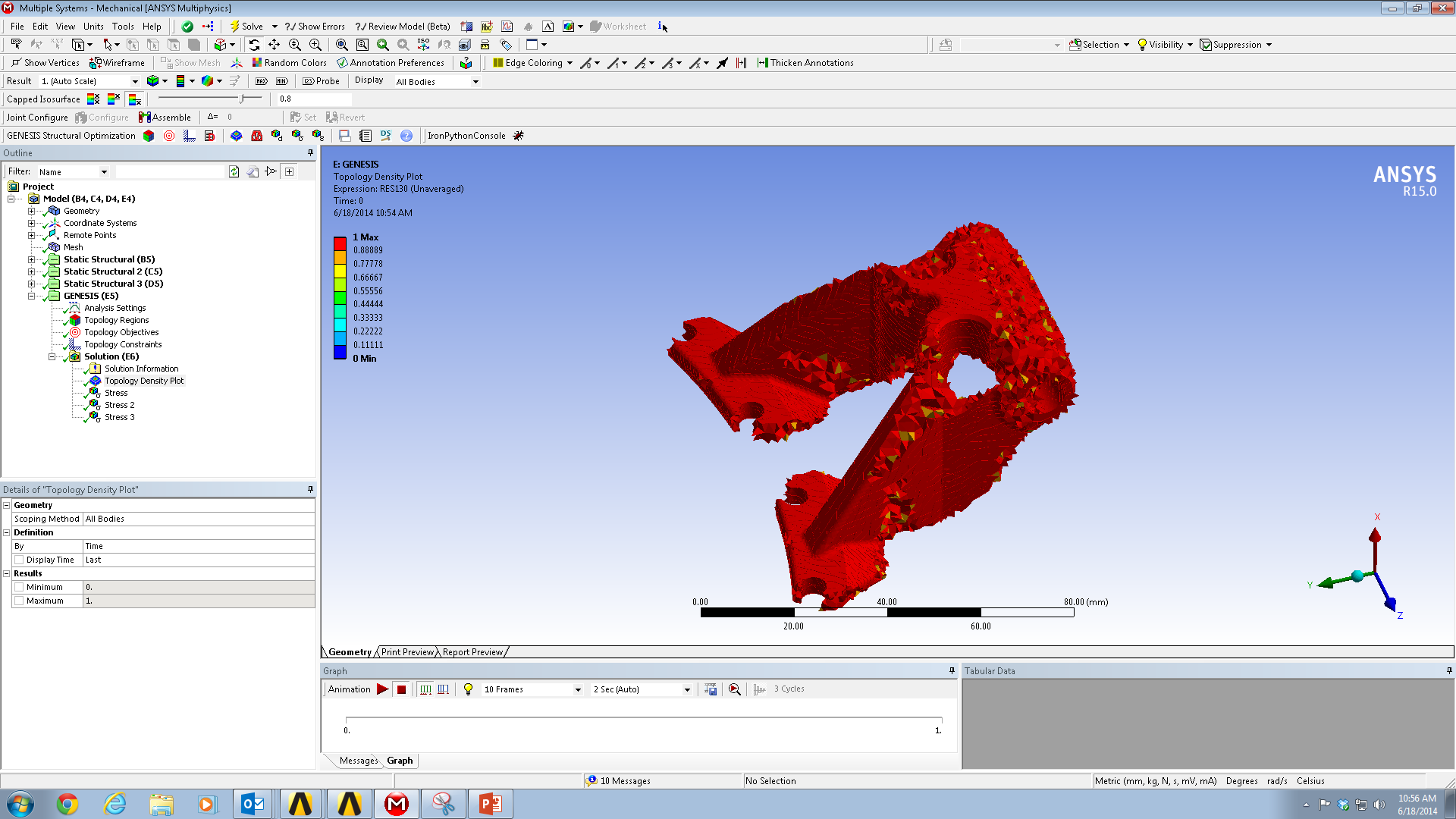Toggle result sets animation frames button
Viewport: 1456px width, 819px height.
(444, 689)
